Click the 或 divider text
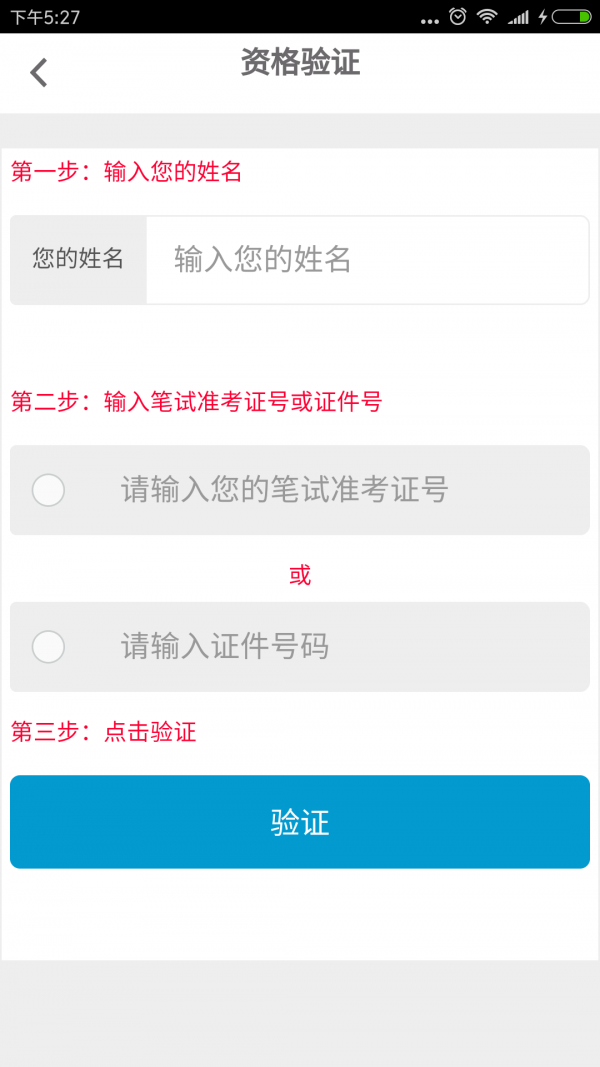The height and width of the screenshot is (1067, 600). [300, 574]
